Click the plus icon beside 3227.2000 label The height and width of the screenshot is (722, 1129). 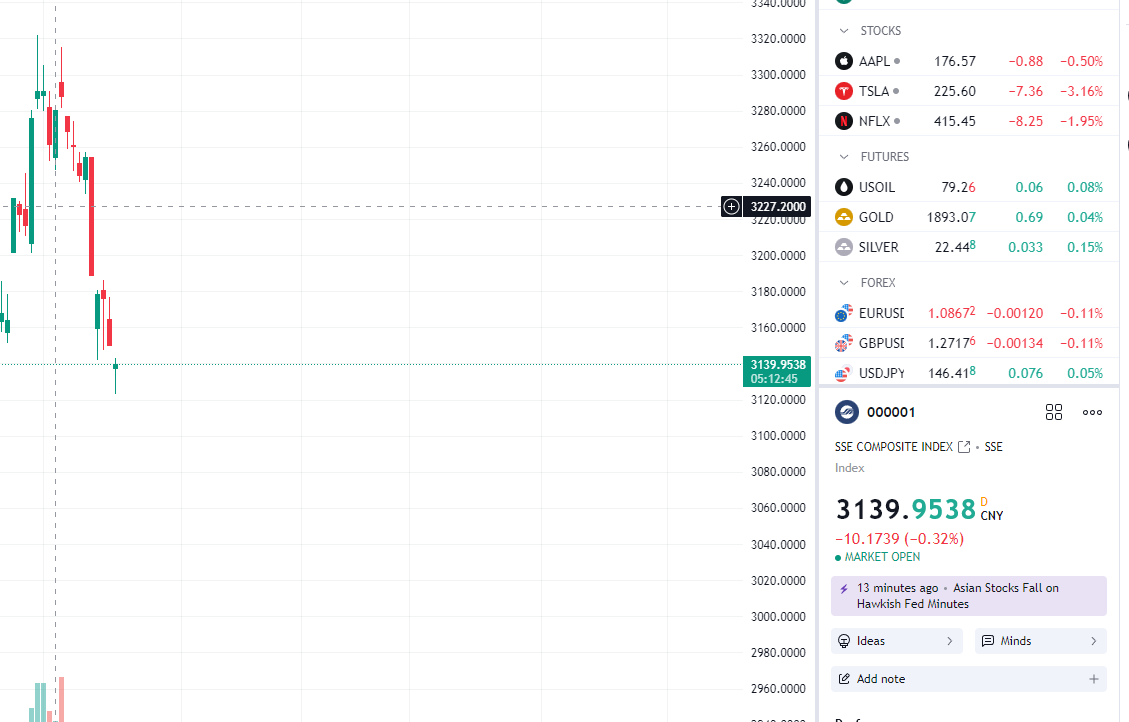click(732, 207)
